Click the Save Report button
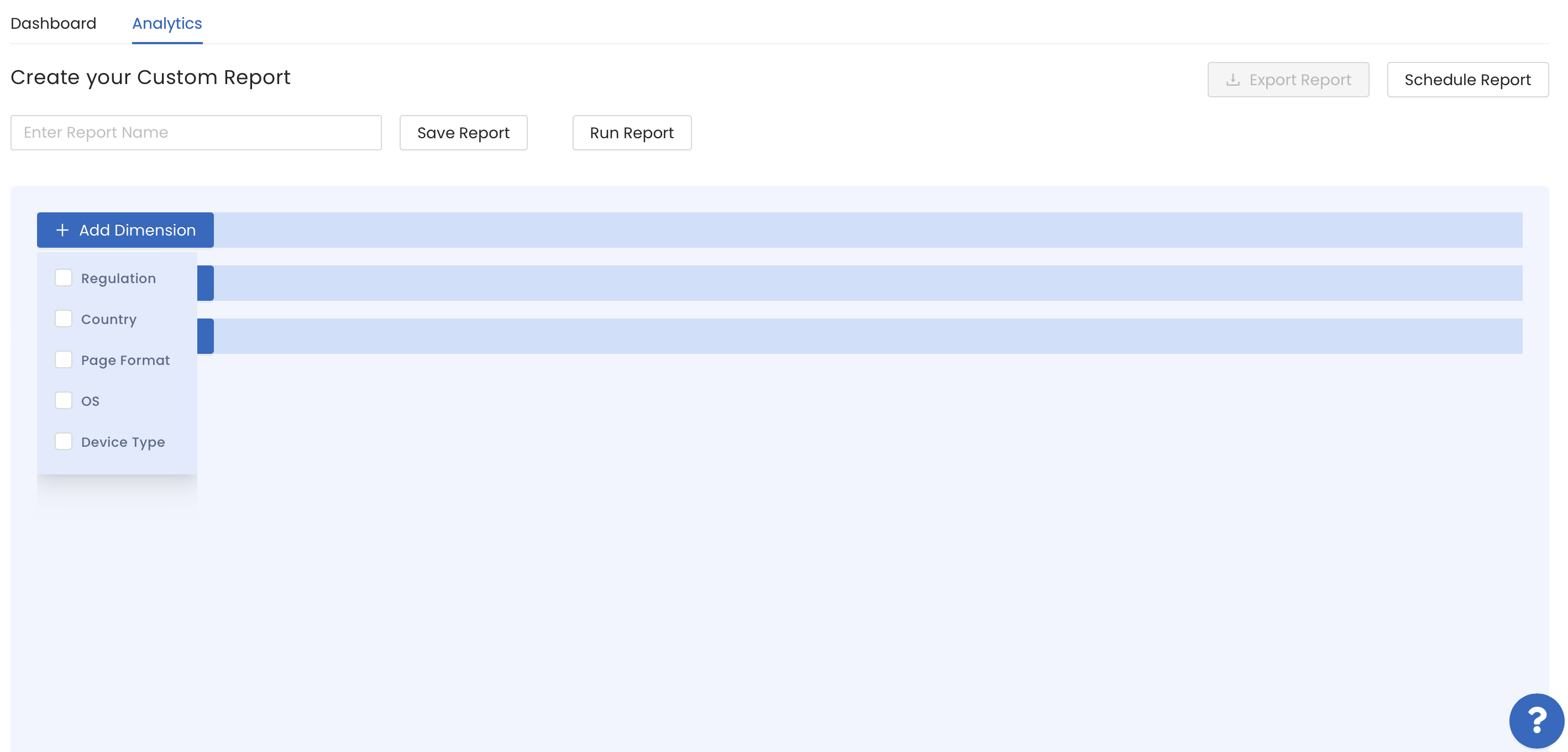 click(463, 133)
